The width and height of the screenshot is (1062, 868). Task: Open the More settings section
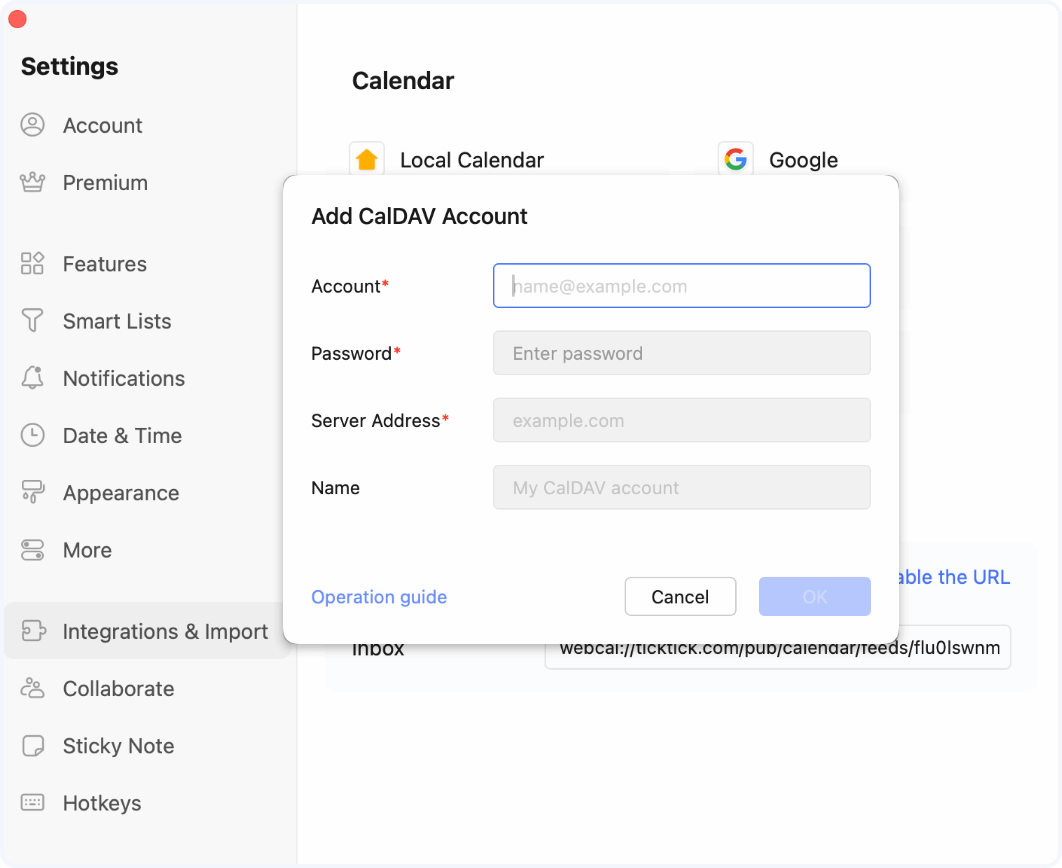coord(32,550)
